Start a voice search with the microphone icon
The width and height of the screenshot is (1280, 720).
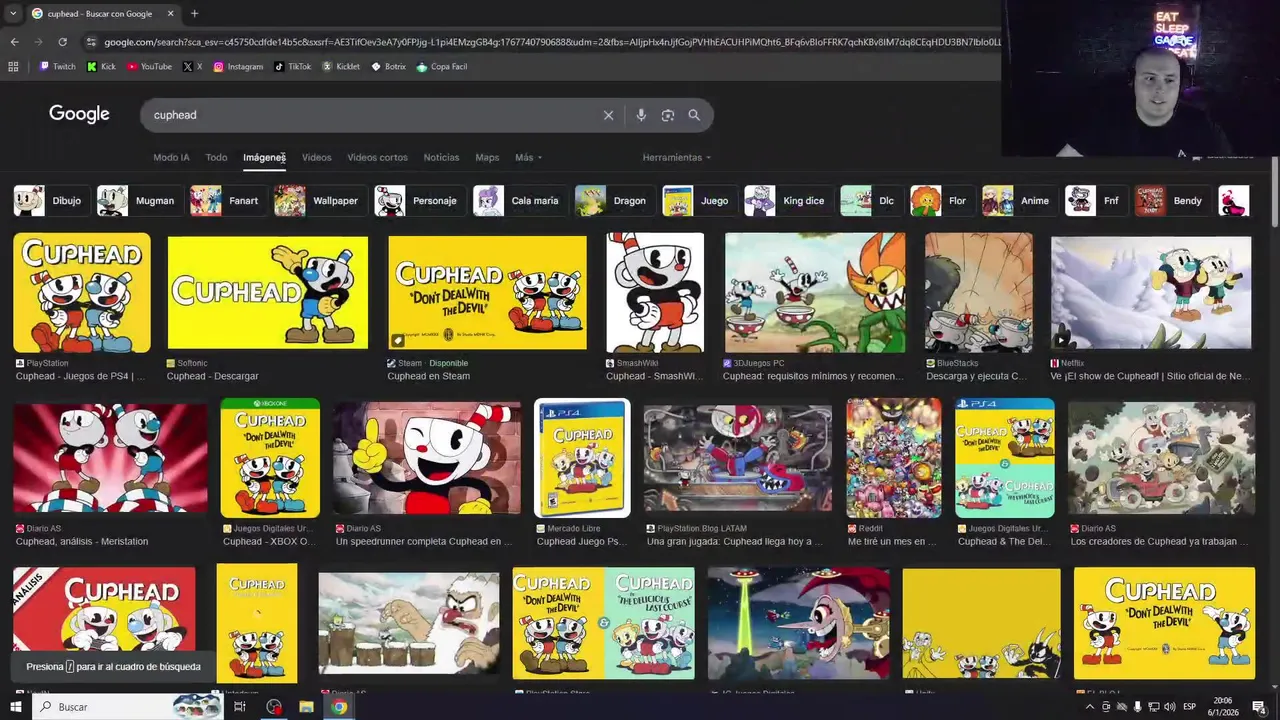tap(641, 115)
